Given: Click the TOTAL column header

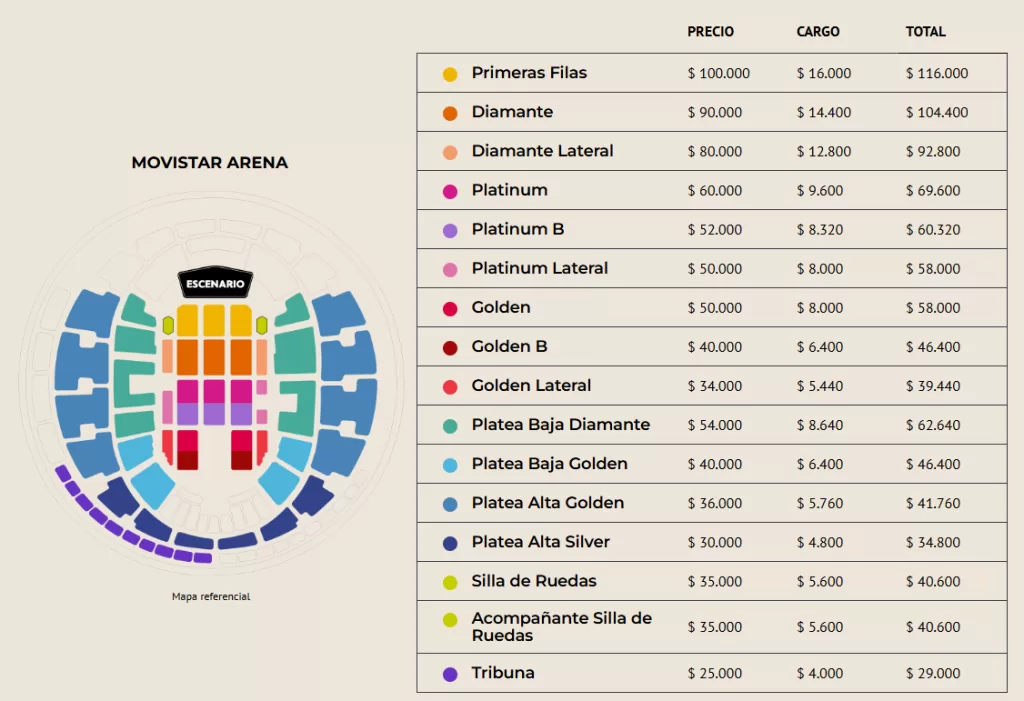Looking at the screenshot, I should tap(925, 32).
